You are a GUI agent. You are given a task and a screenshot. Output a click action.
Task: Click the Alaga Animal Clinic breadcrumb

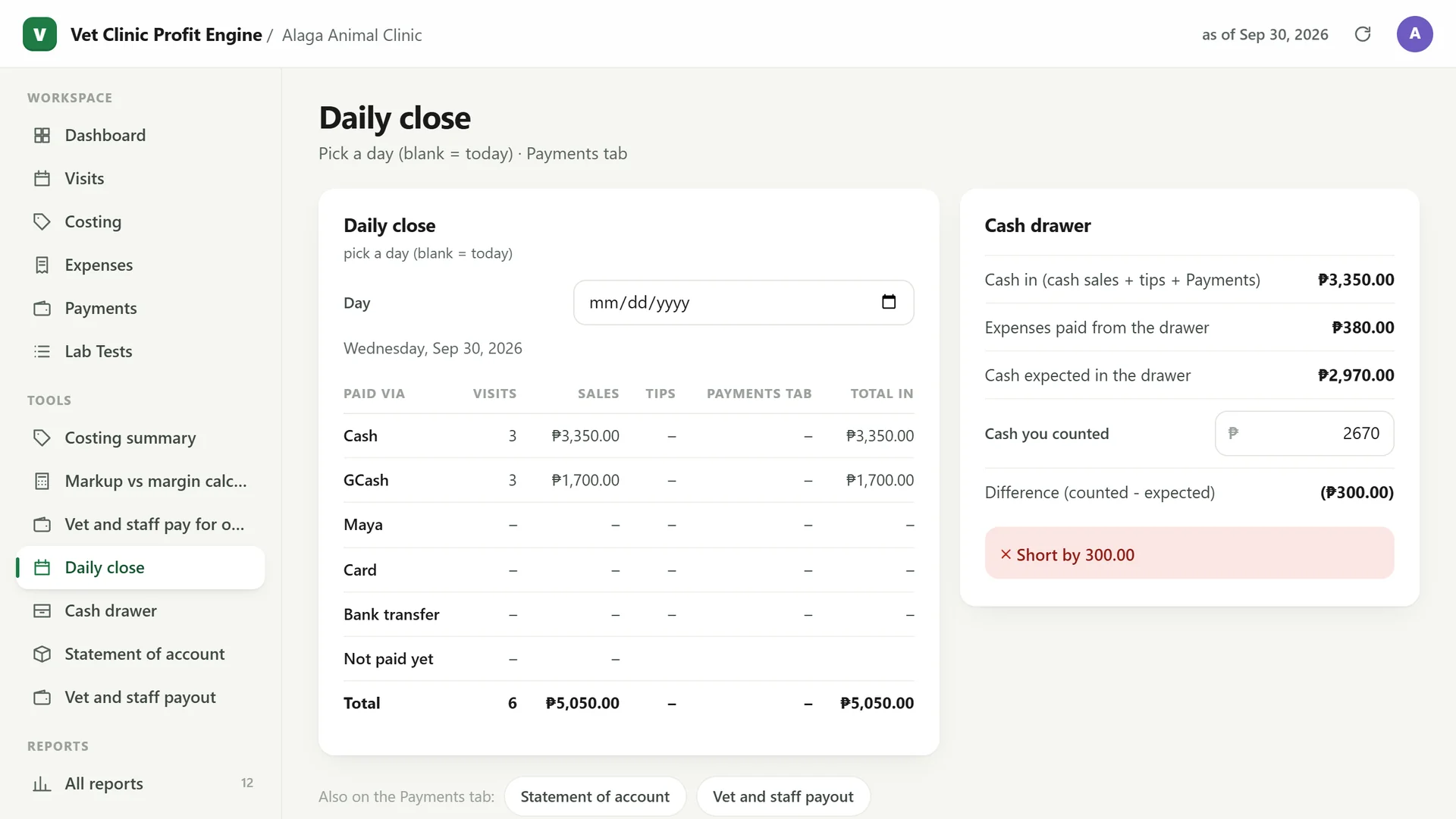(352, 35)
